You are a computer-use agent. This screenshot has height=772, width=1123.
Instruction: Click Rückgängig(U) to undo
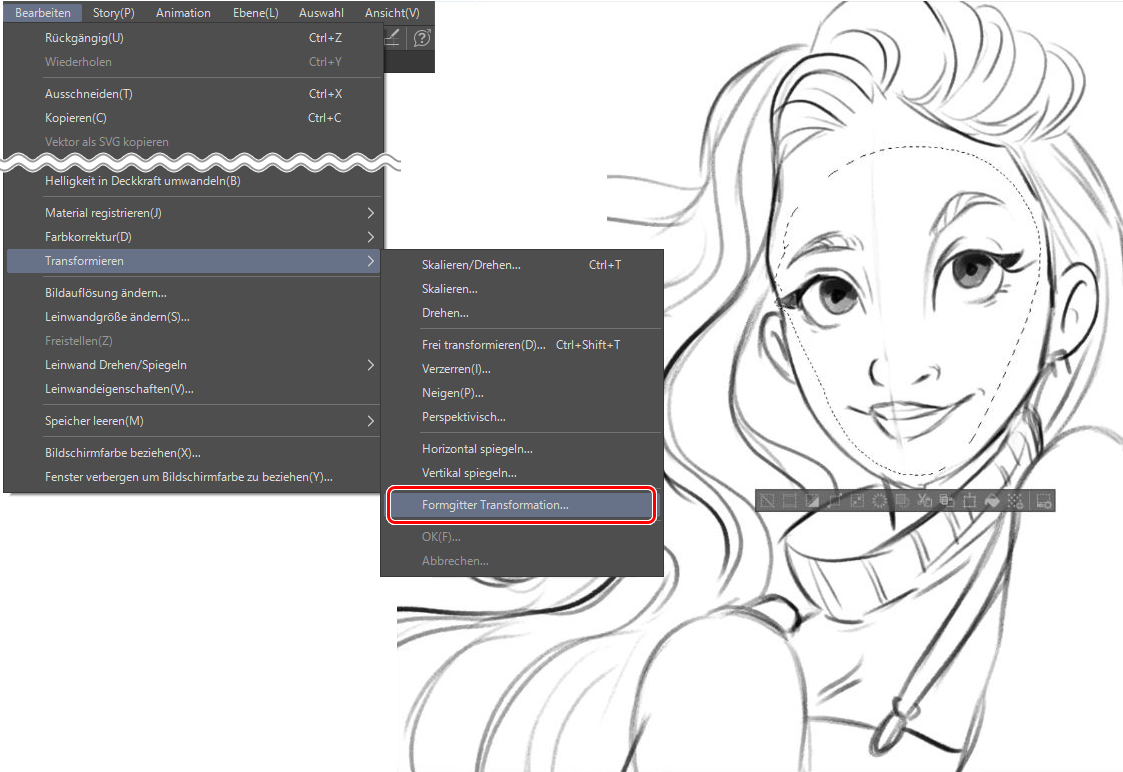point(84,38)
